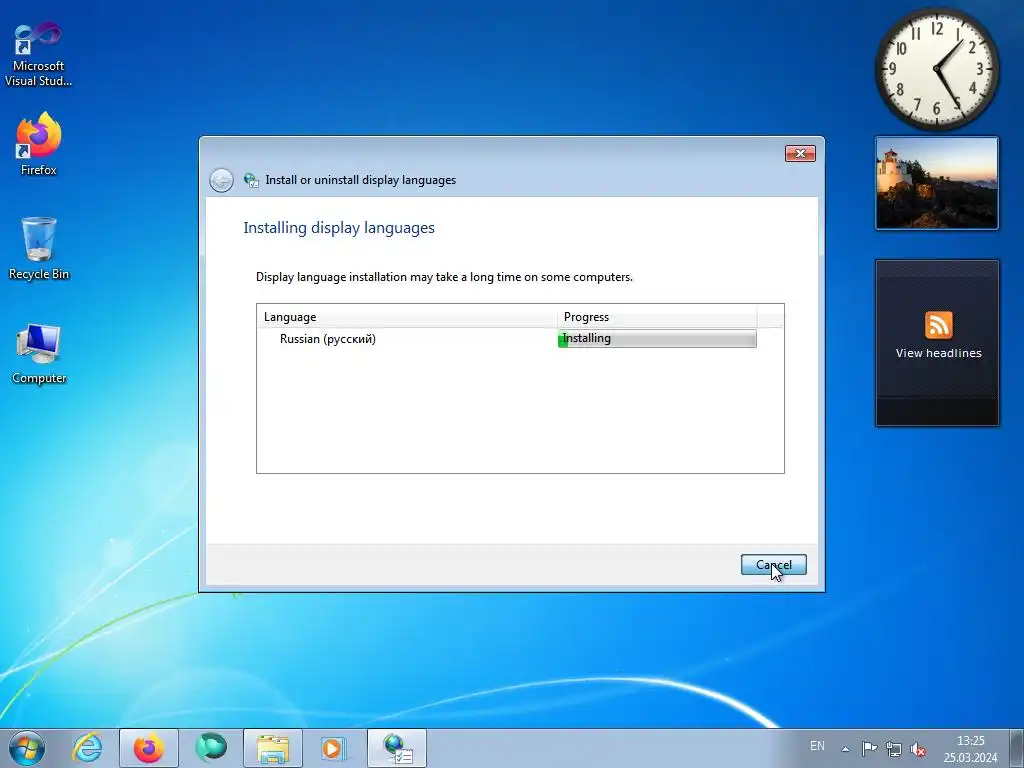Switch to Firefox in the taskbar

click(x=148, y=748)
